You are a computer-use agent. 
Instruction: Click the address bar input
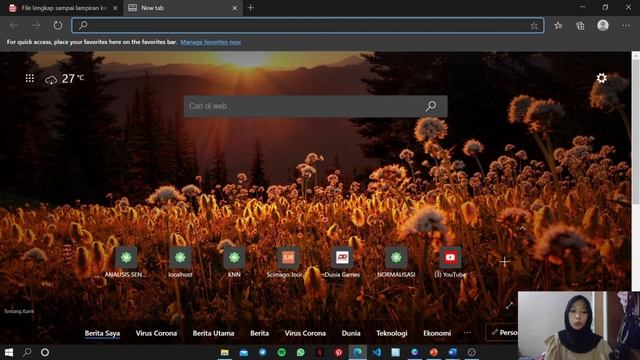[x=308, y=26]
